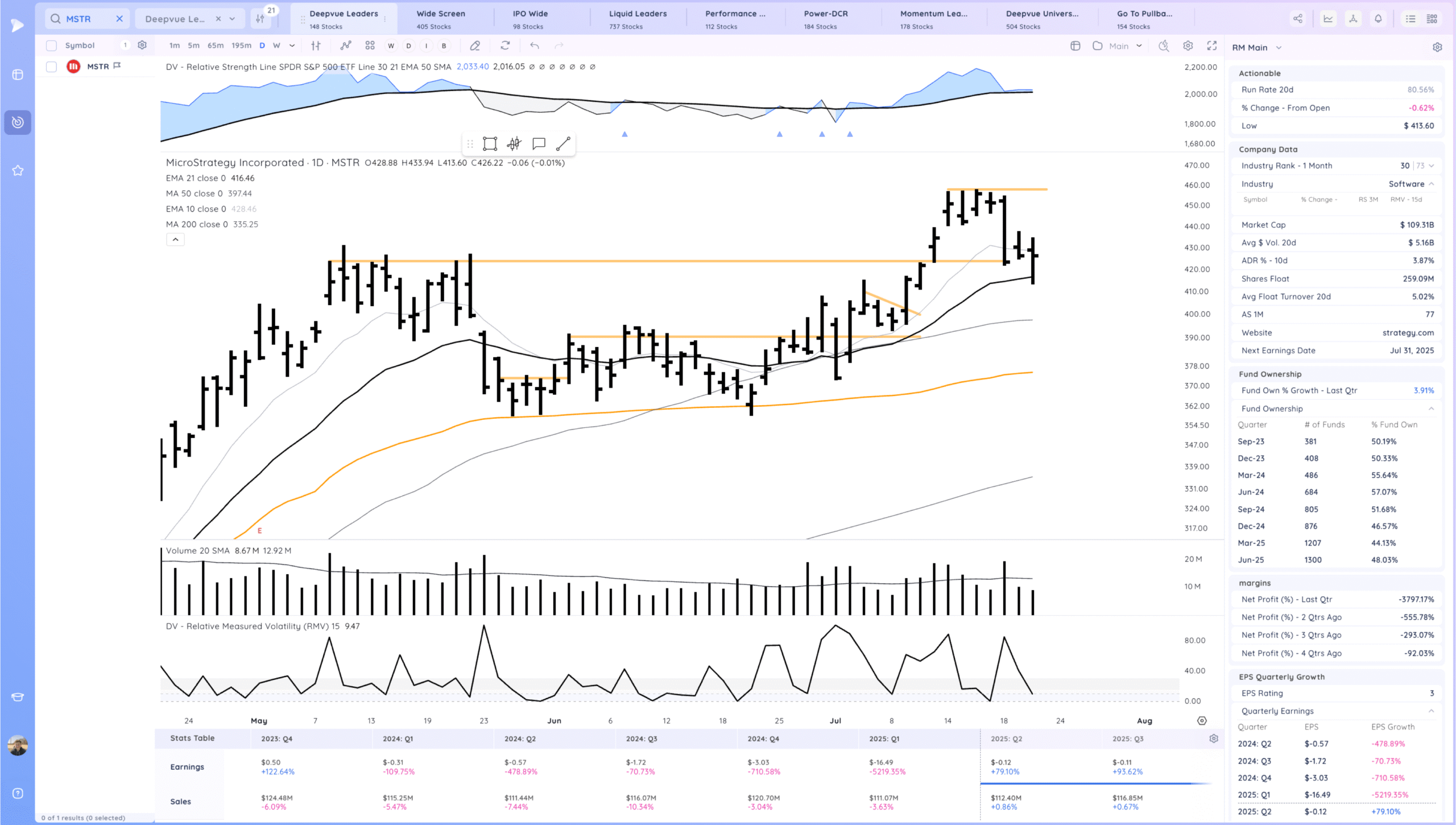The image size is (1456, 825).
Task: Open the RM Main panel dropdown
Action: [1279, 48]
